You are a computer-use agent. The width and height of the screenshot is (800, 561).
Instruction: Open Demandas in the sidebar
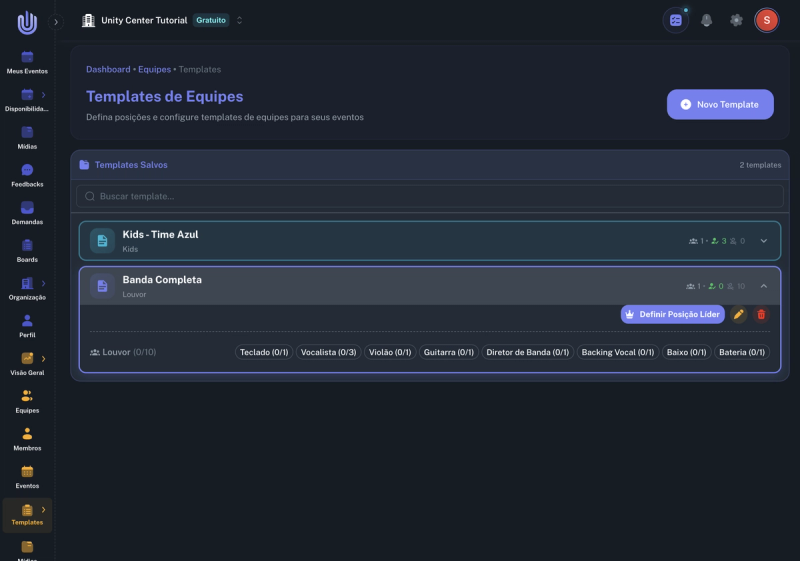(x=27, y=214)
